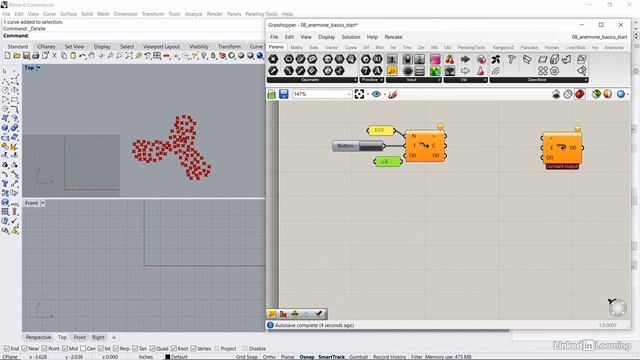Toggle the Mid osnap checkbox
The image size is (640, 360).
(x=65, y=349)
